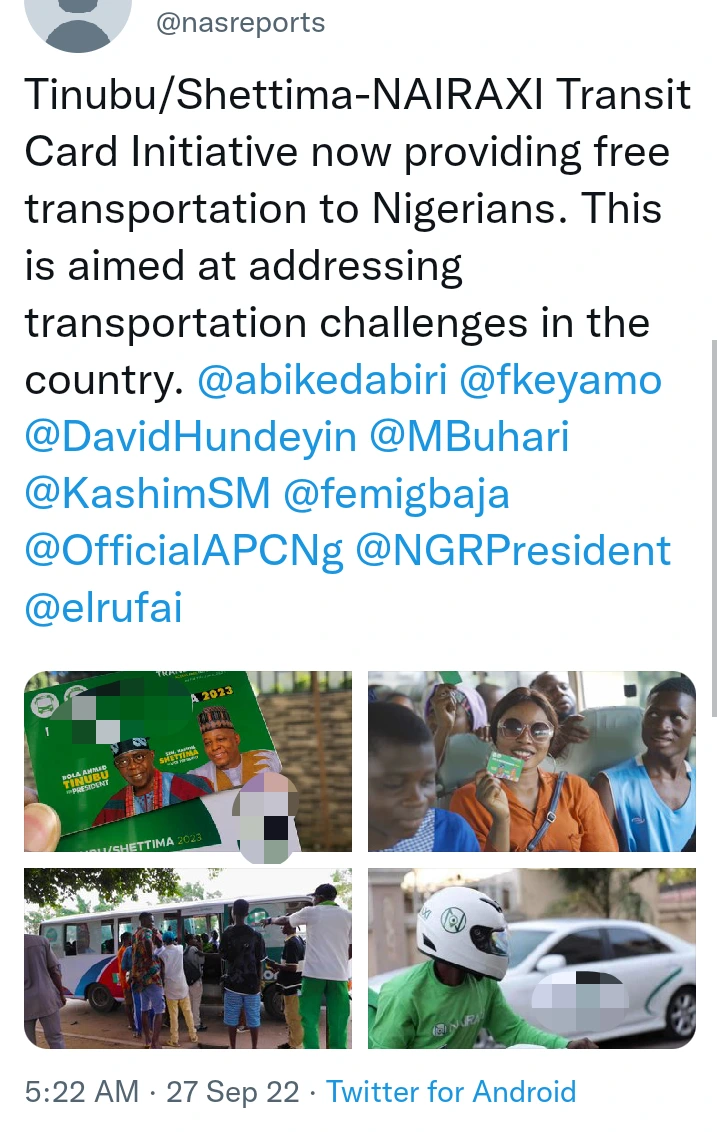
Task: Select the tweet body text about NAIRAXI Transit Card
Action: (x=357, y=237)
